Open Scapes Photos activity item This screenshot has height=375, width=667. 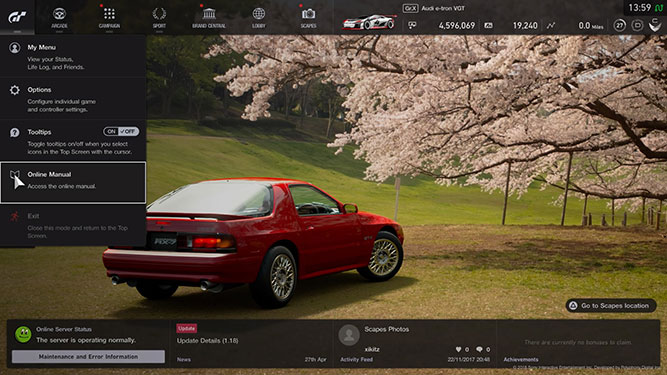[387, 329]
